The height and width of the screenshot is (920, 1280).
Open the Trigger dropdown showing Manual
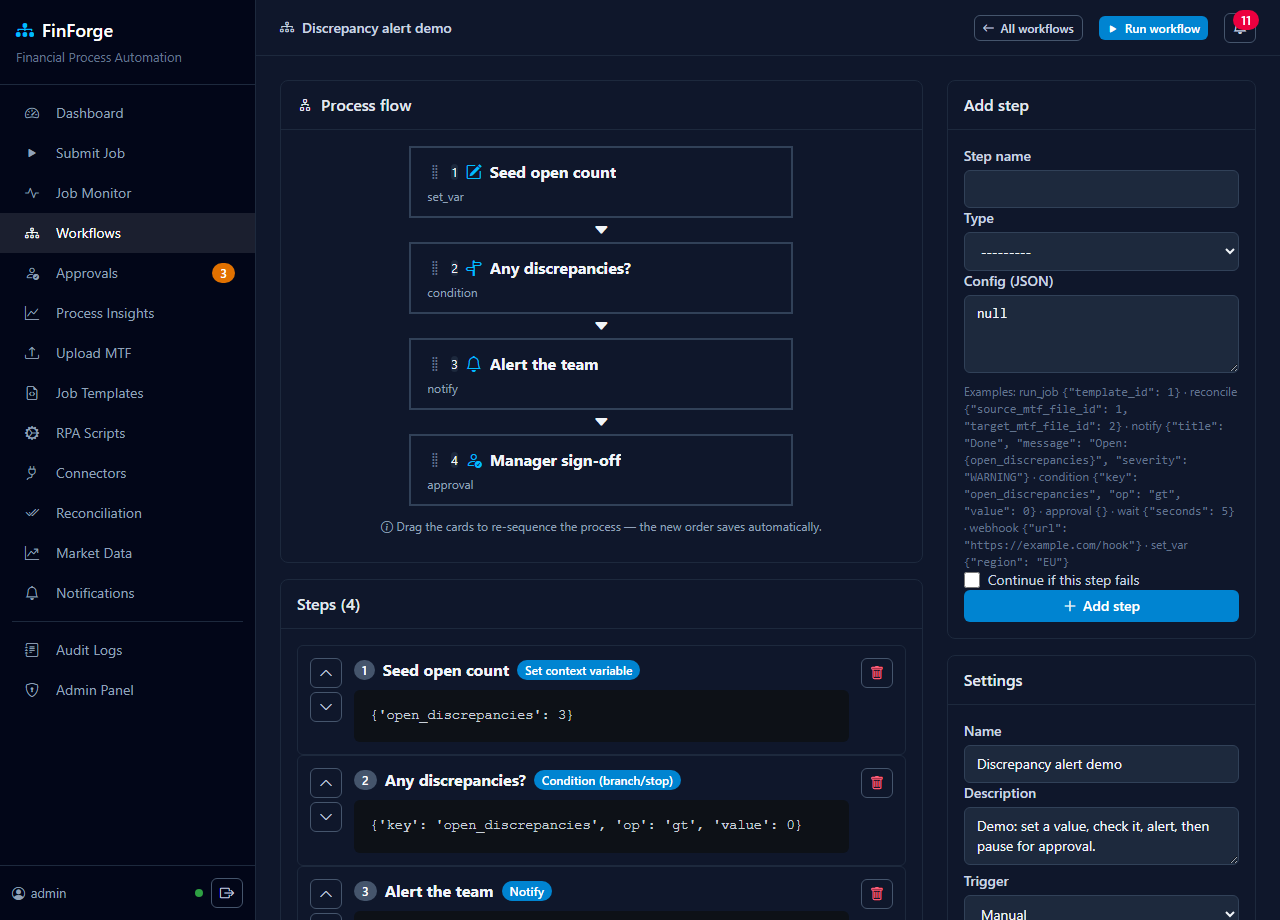[1101, 908]
